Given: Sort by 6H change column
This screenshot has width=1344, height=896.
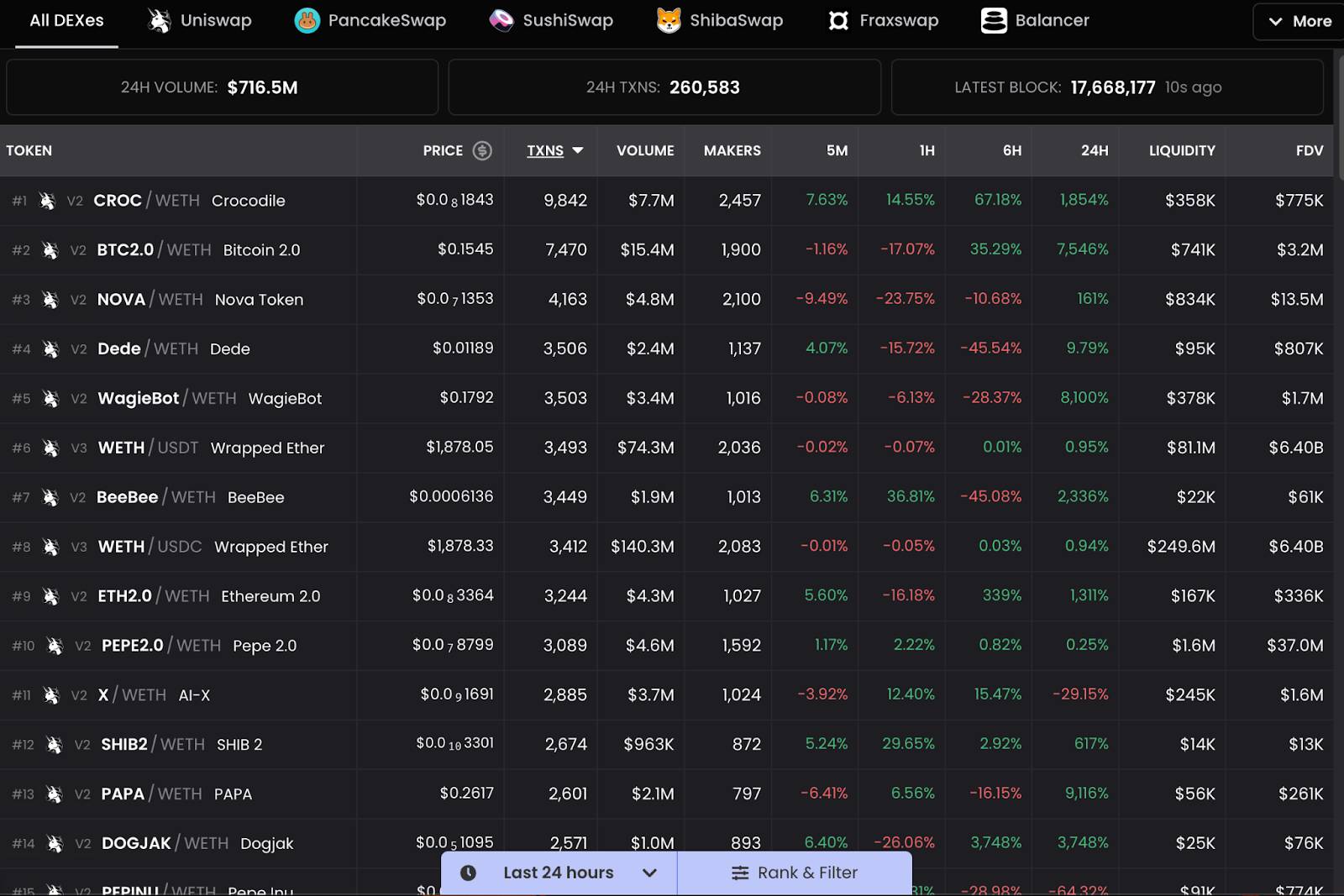Looking at the screenshot, I should [x=1012, y=150].
